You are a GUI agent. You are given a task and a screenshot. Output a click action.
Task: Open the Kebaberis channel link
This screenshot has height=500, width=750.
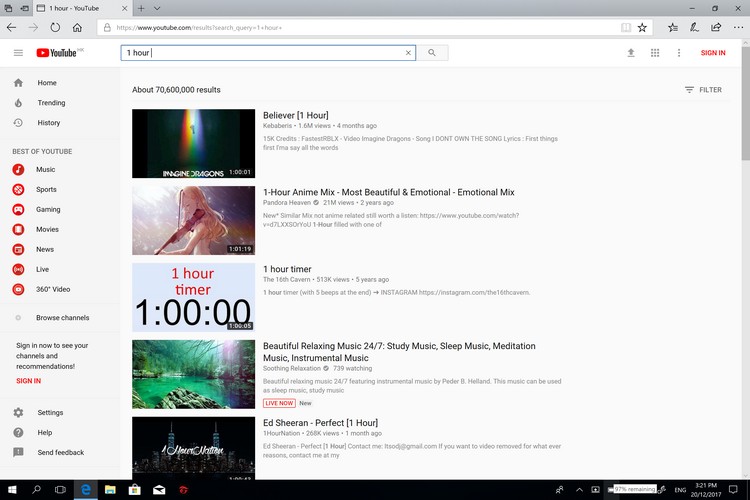point(277,126)
